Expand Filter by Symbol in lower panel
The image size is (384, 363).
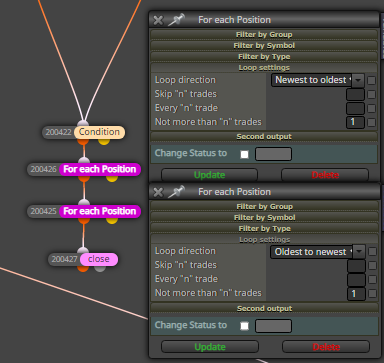[x=264, y=218]
